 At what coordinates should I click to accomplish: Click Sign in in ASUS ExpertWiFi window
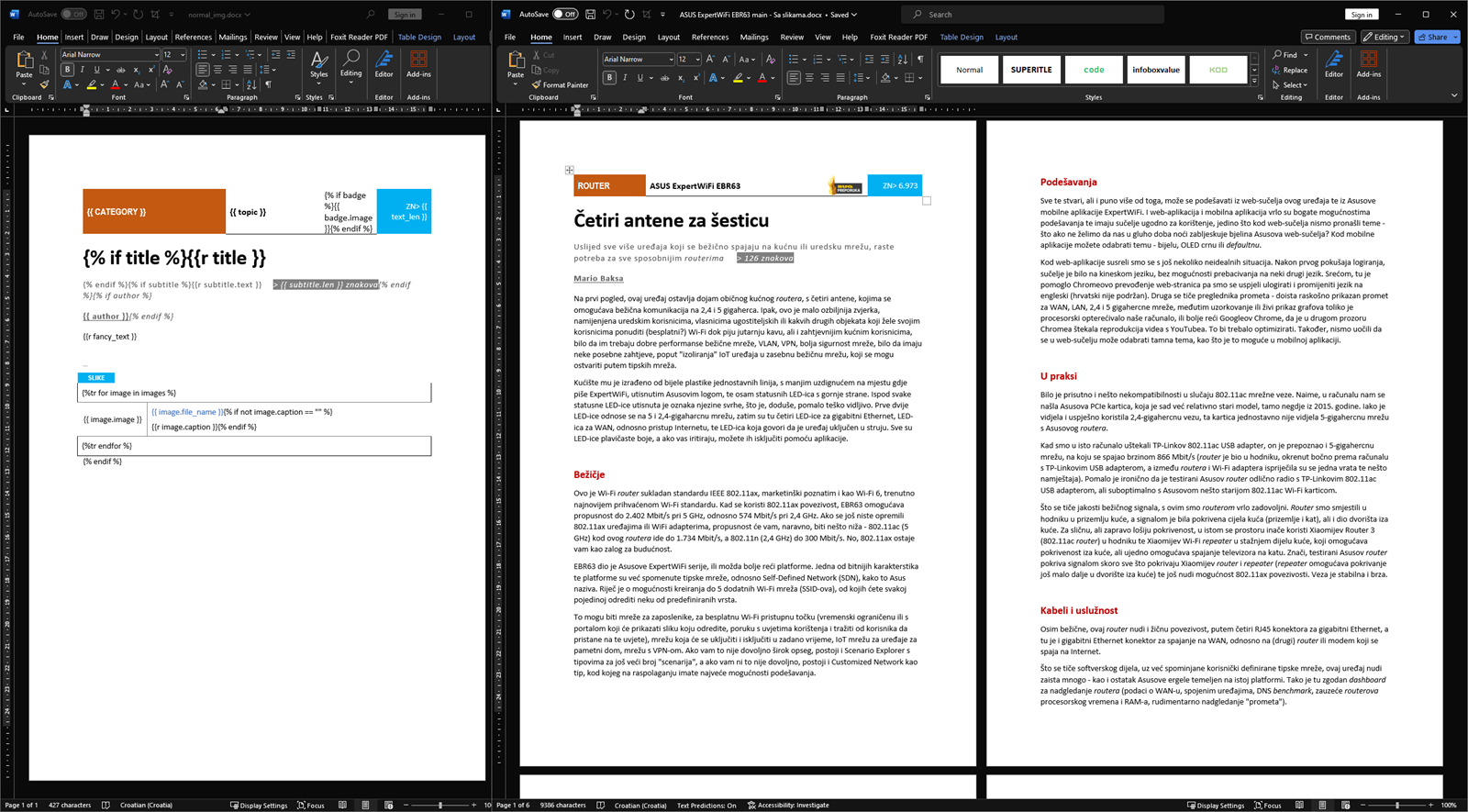point(1362,15)
